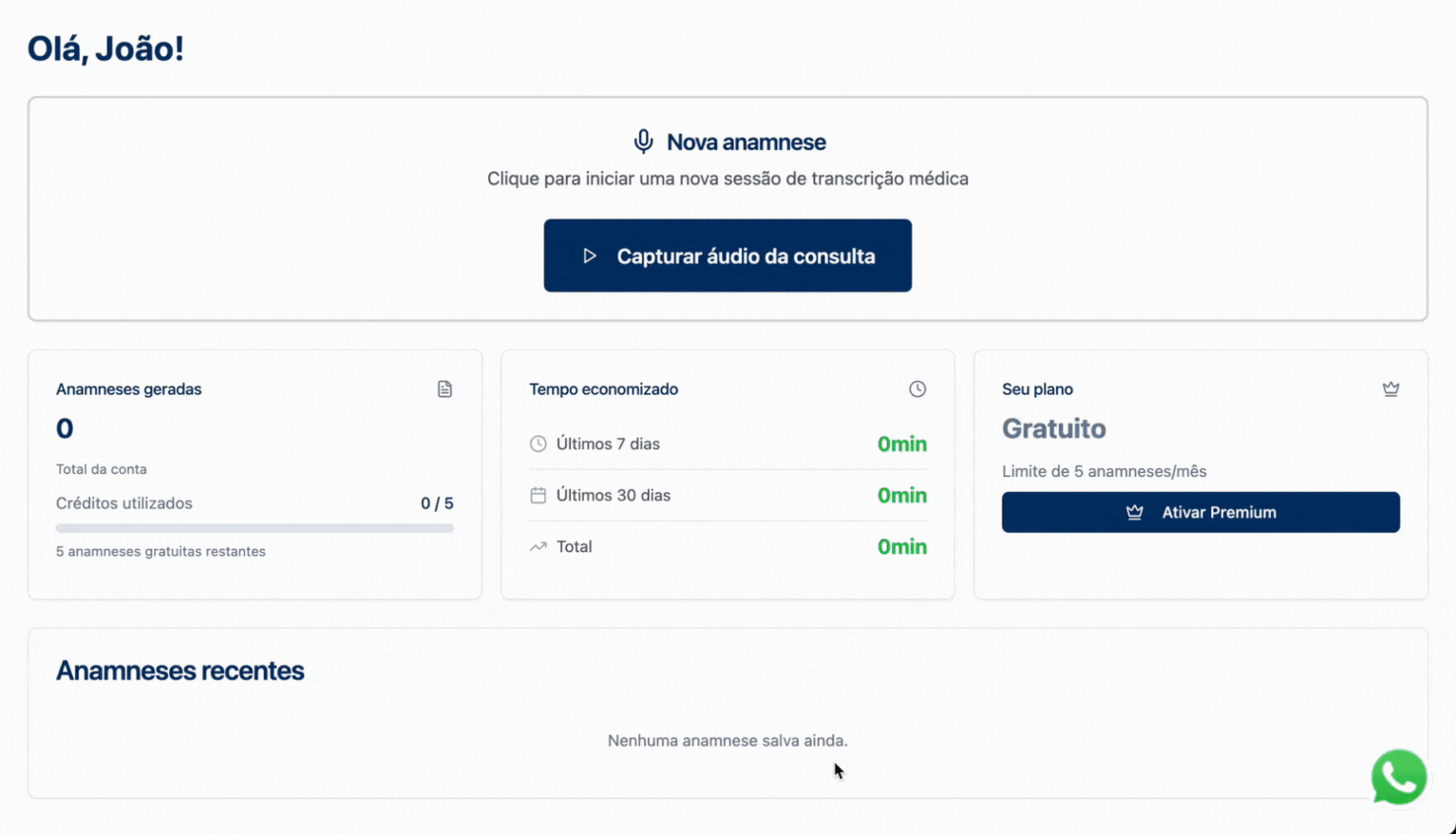Click the greeting Olá, João heading

(104, 47)
